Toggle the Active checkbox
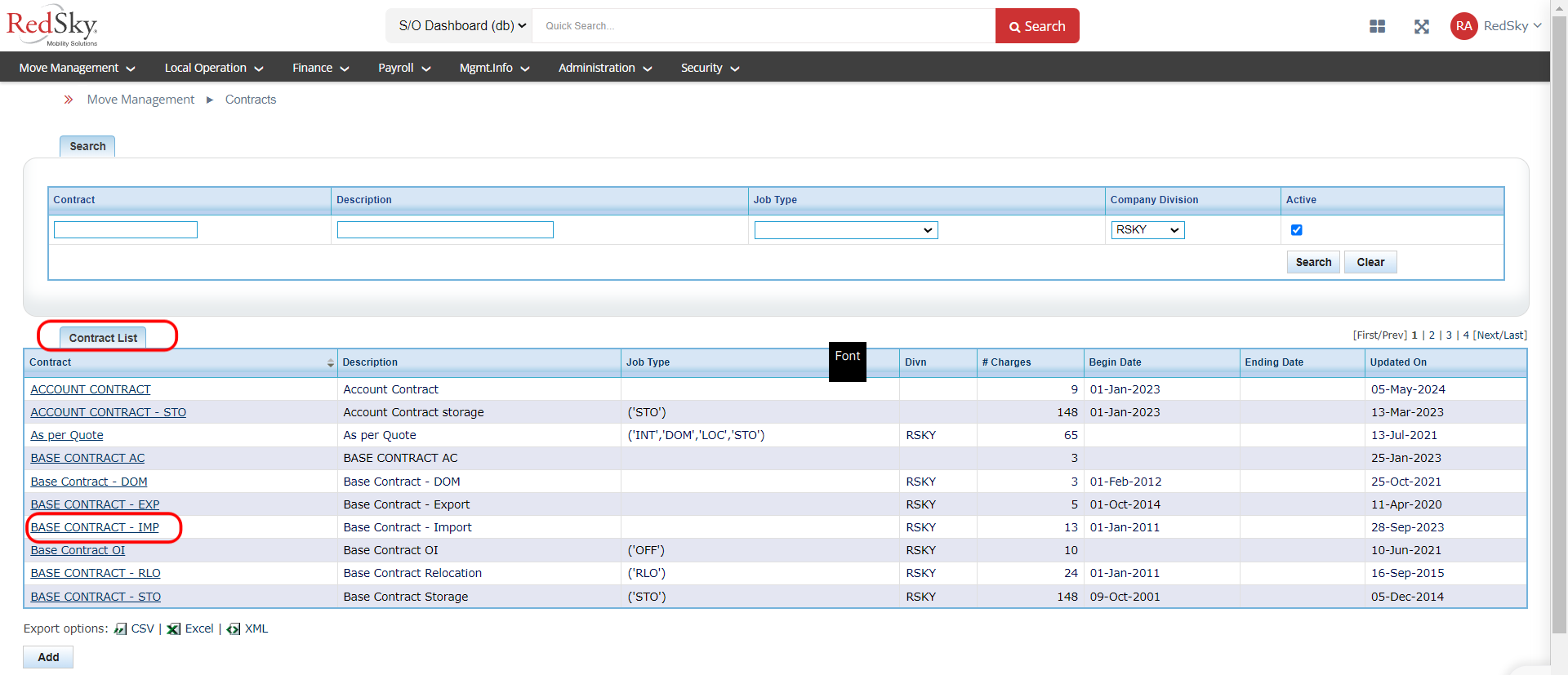1568x675 pixels. tap(1296, 230)
